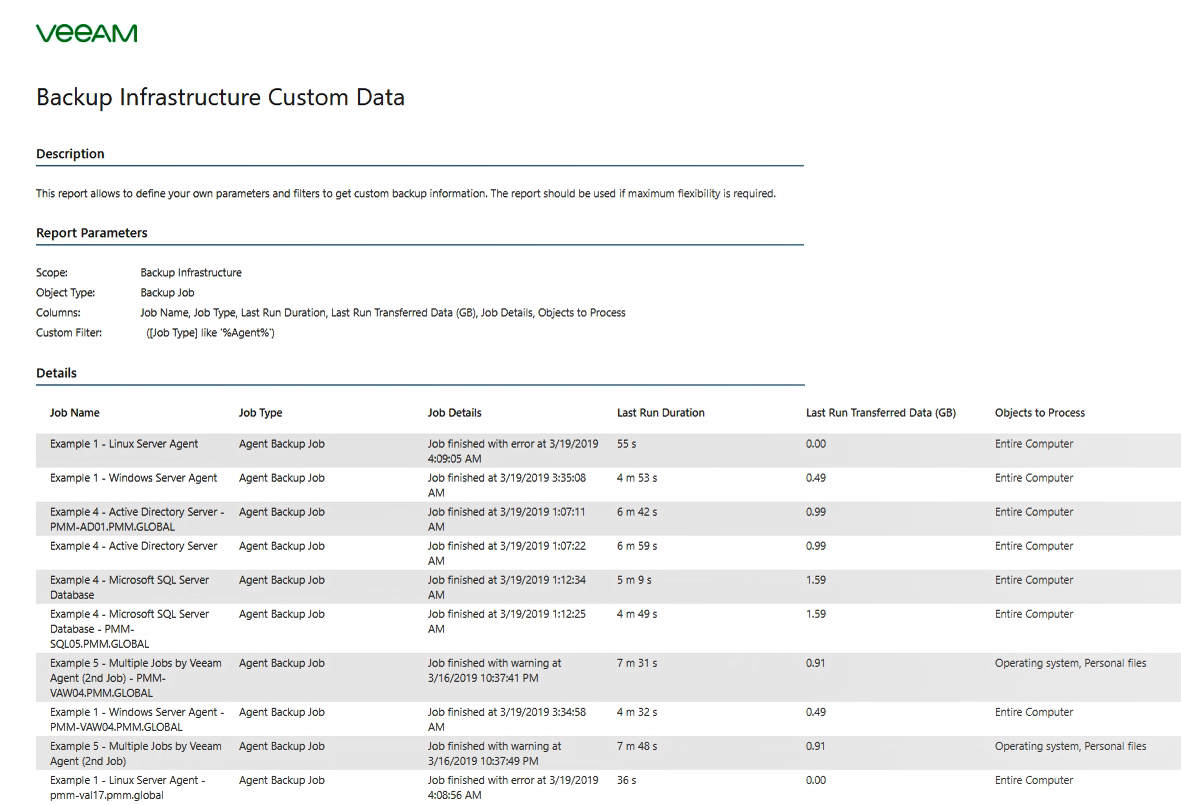Click the duration value 5 m 9 s
This screenshot has height=805, width=1181.
tap(634, 580)
